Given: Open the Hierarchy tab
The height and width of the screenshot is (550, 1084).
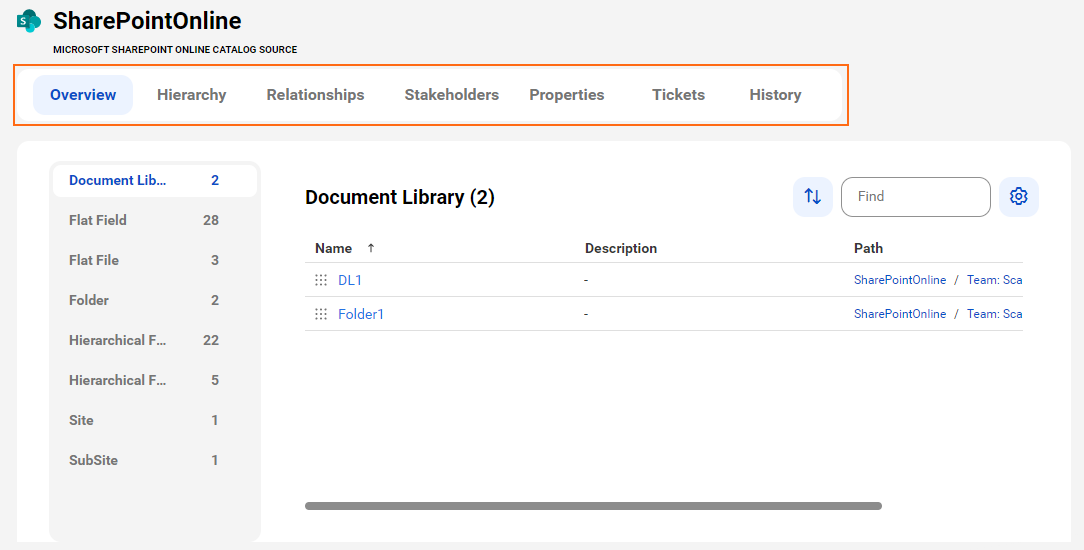Looking at the screenshot, I should [191, 95].
